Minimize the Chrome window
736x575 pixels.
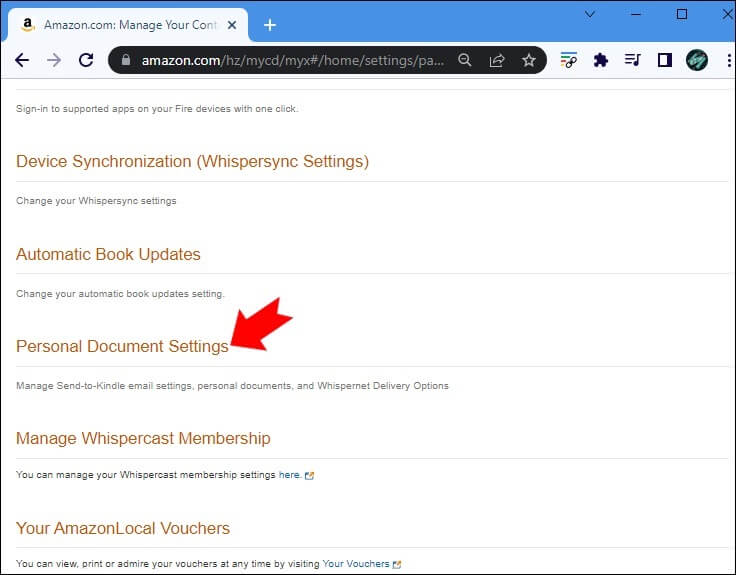click(x=636, y=14)
